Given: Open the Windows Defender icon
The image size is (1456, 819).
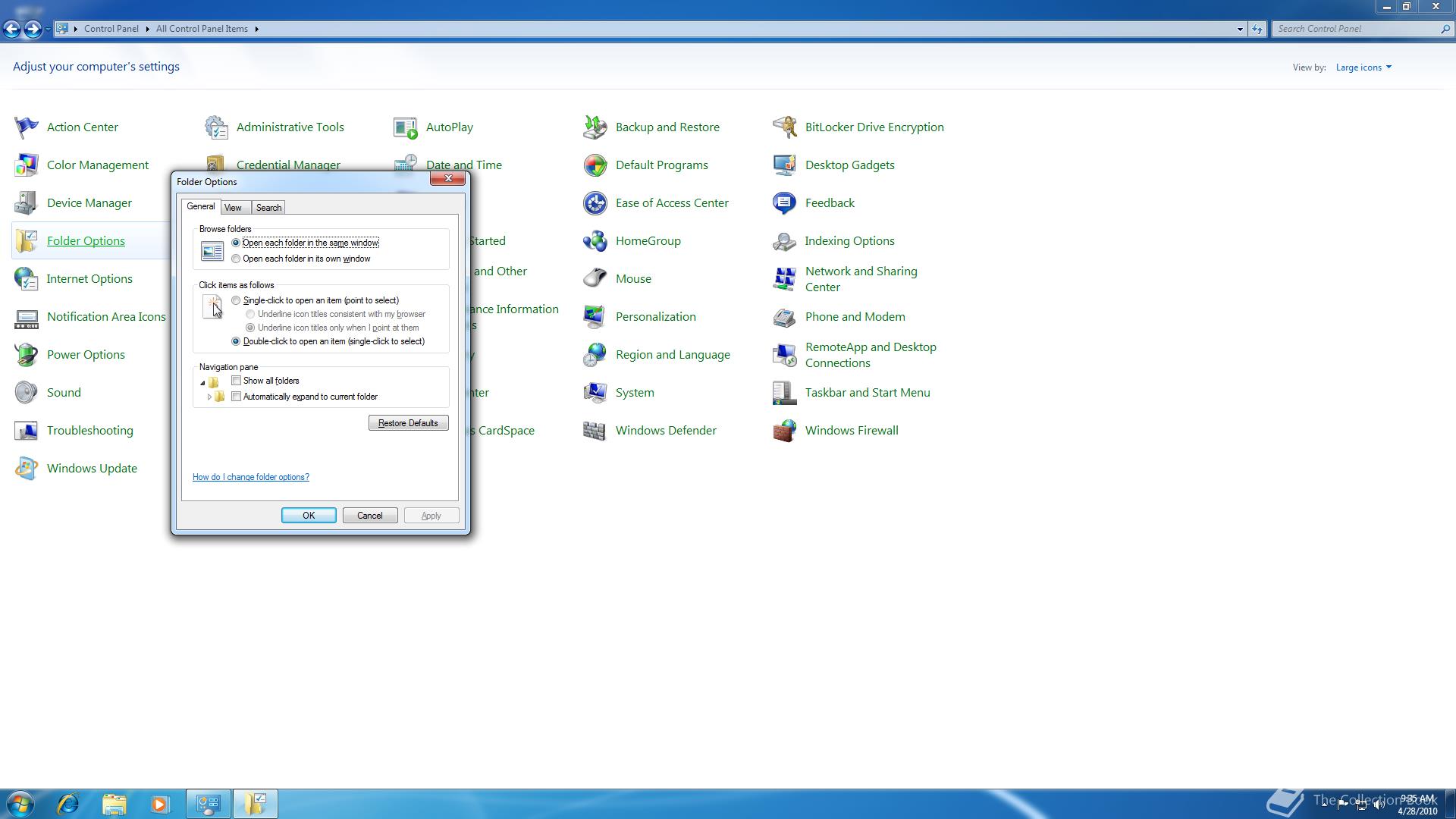Looking at the screenshot, I should click(x=595, y=430).
